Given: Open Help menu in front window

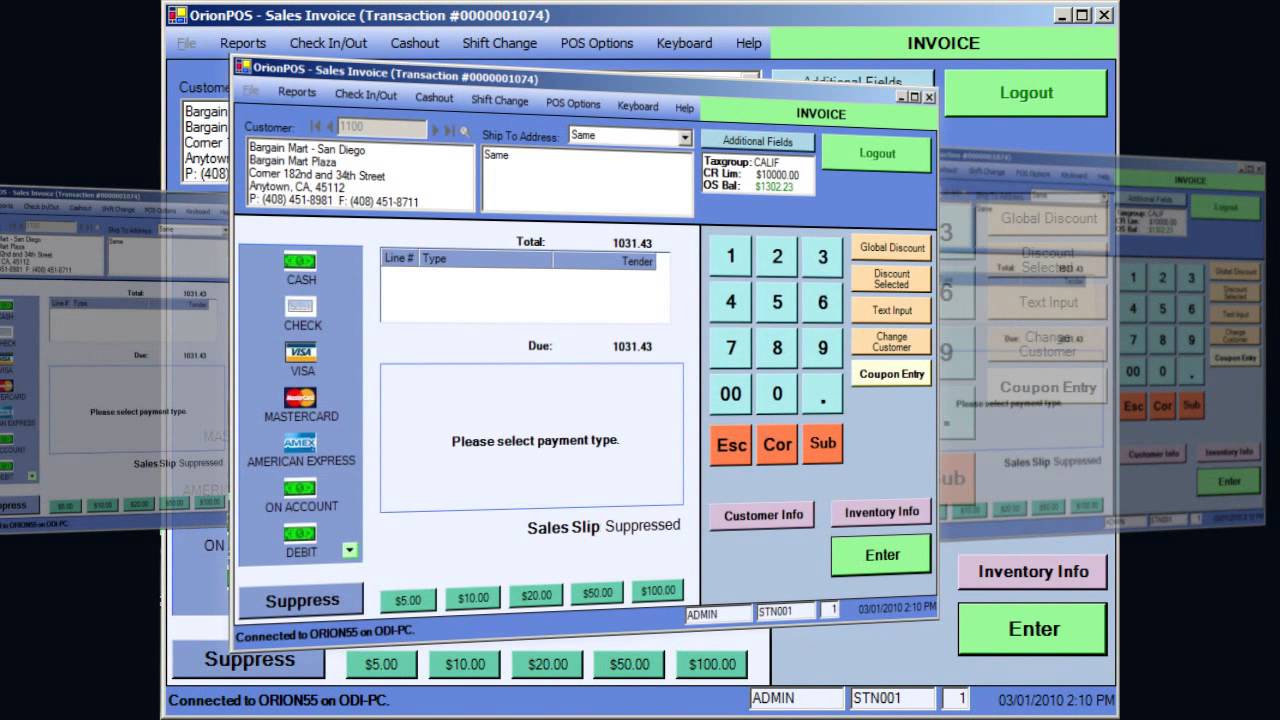Looking at the screenshot, I should 684,108.
